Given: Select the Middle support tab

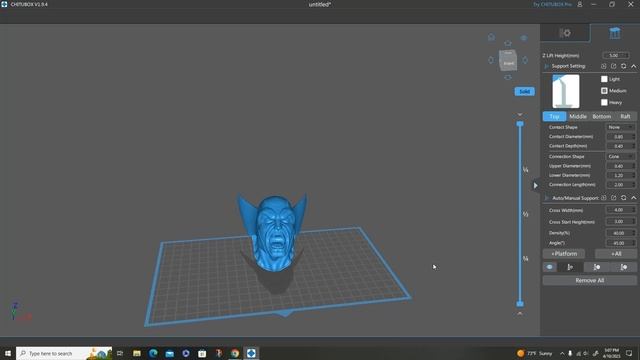Looking at the screenshot, I should coord(578,116).
